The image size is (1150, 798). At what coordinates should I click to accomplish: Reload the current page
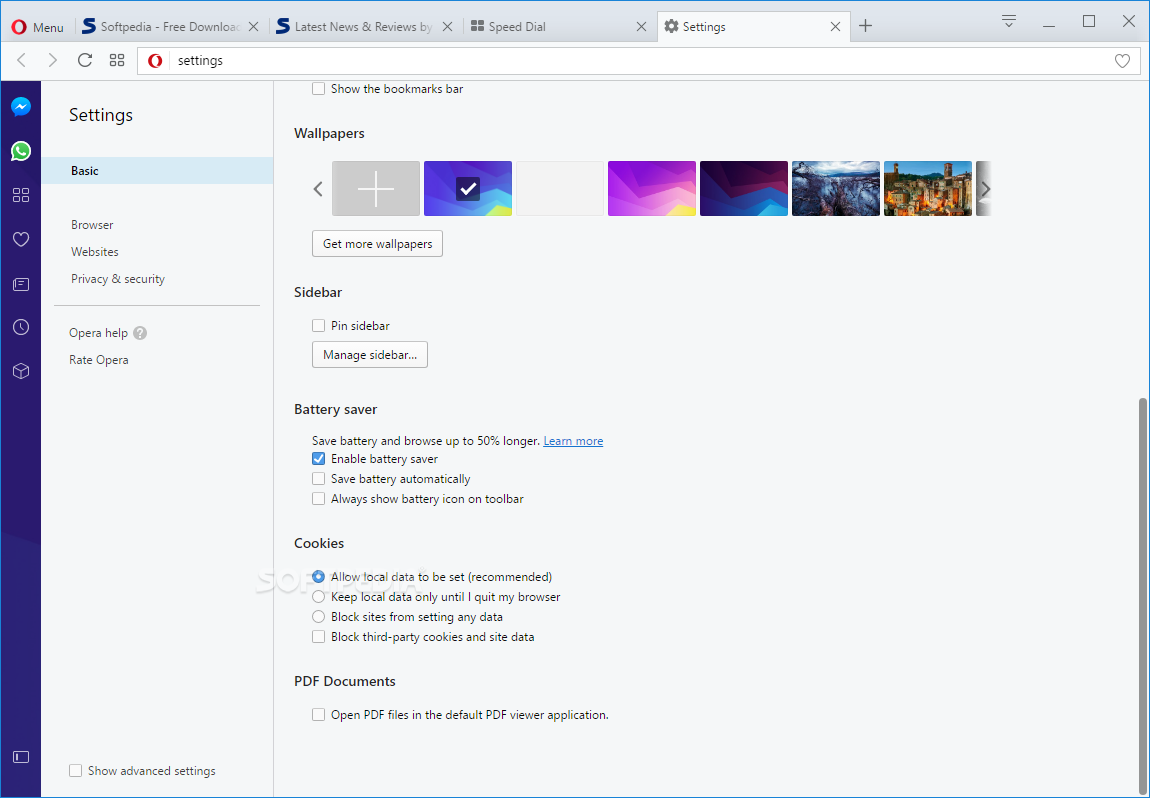click(x=85, y=60)
